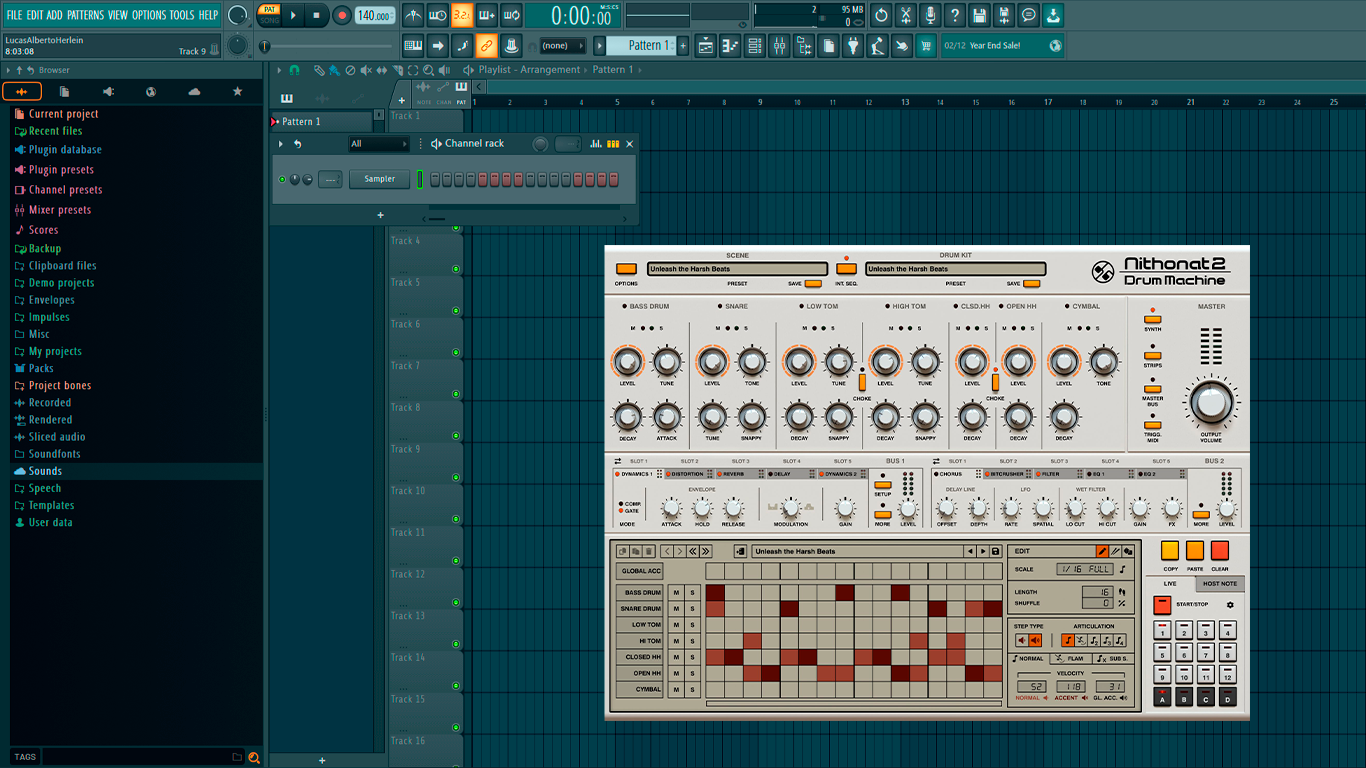Screen dimensions: 1366x768
Task: Toggle the Sampler channel green mute LED
Action: point(282,179)
